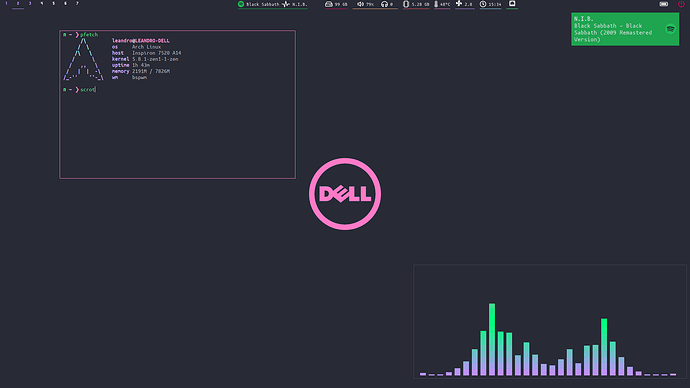690x388 pixels.
Task: Click the red power icon in top bar
Action: pyautogui.click(x=681, y=4)
